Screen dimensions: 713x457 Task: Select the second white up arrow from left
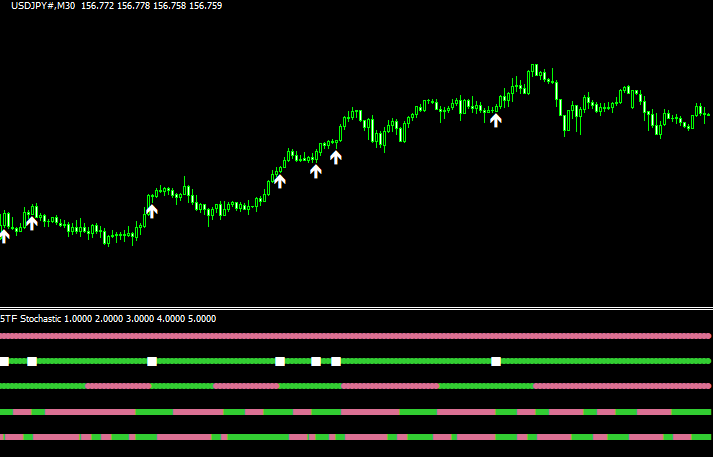(x=32, y=223)
